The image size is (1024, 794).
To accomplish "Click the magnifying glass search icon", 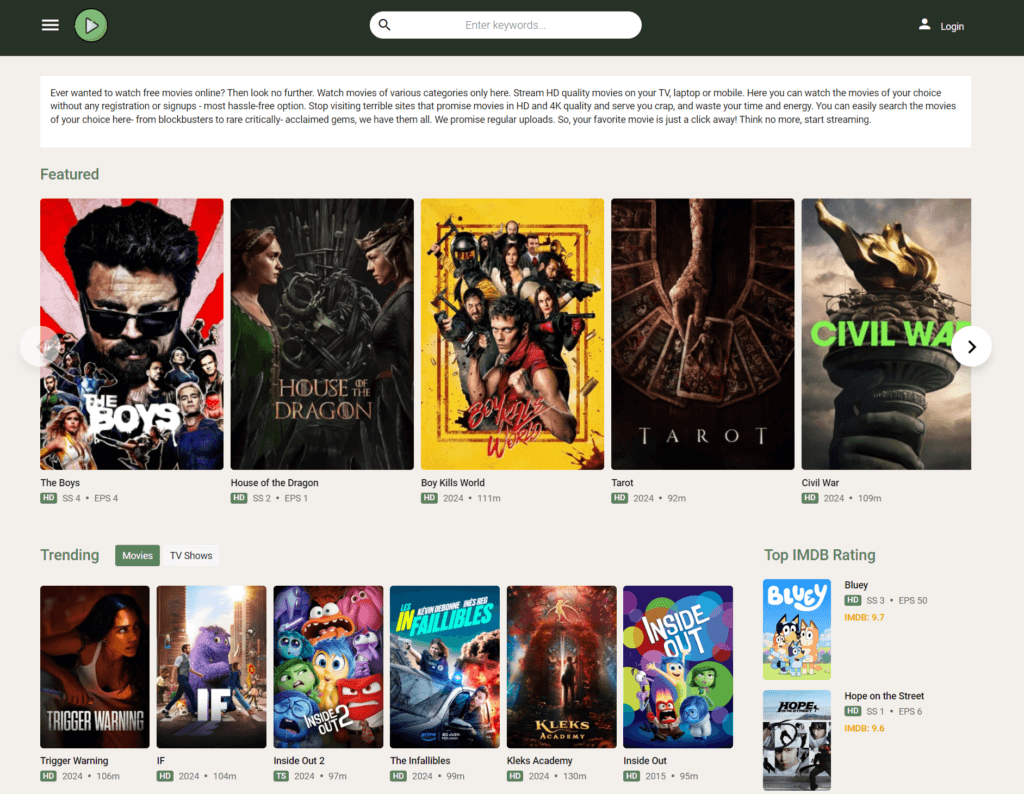I will tap(385, 25).
